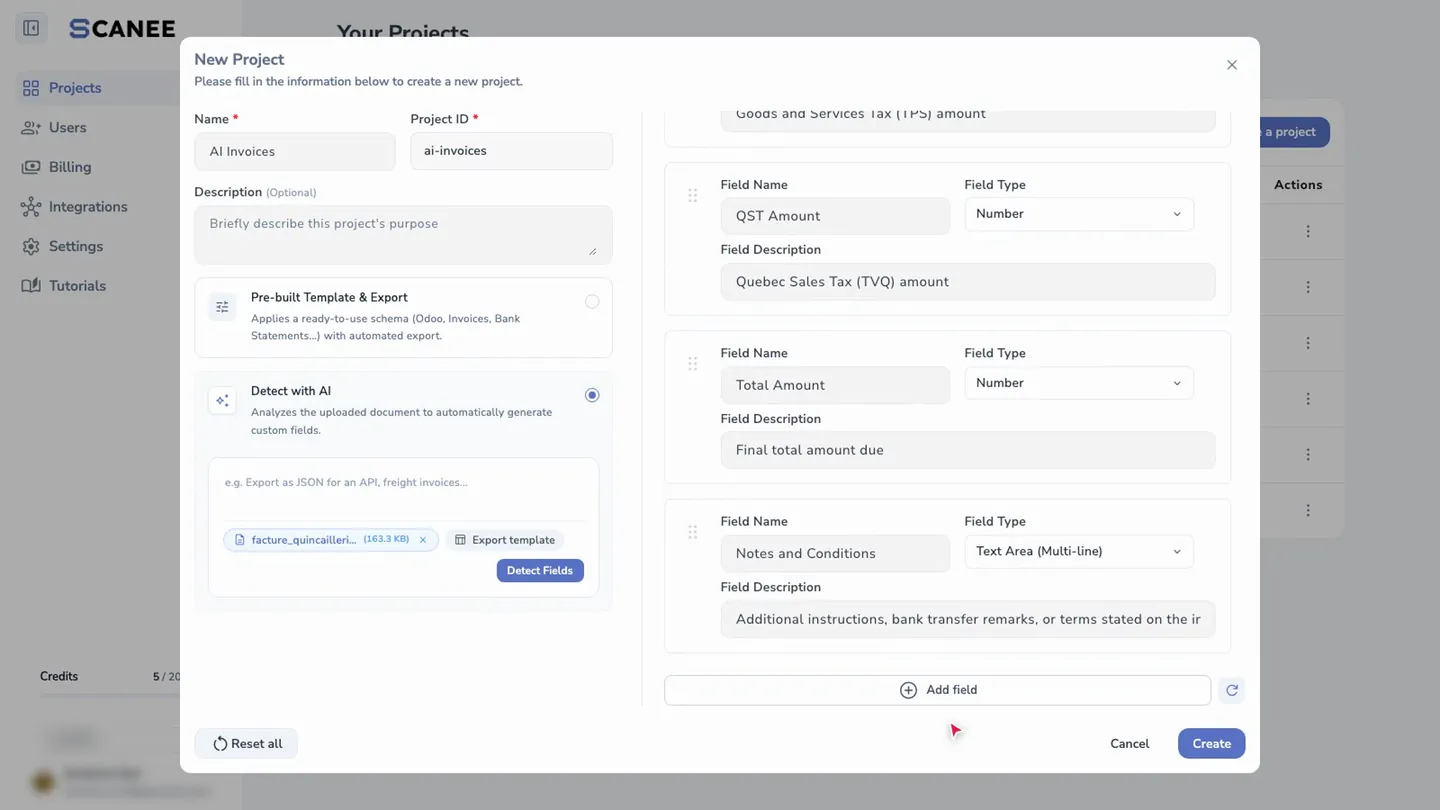Click the Detect Fields button
Viewport: 1440px width, 810px height.
(x=540, y=571)
